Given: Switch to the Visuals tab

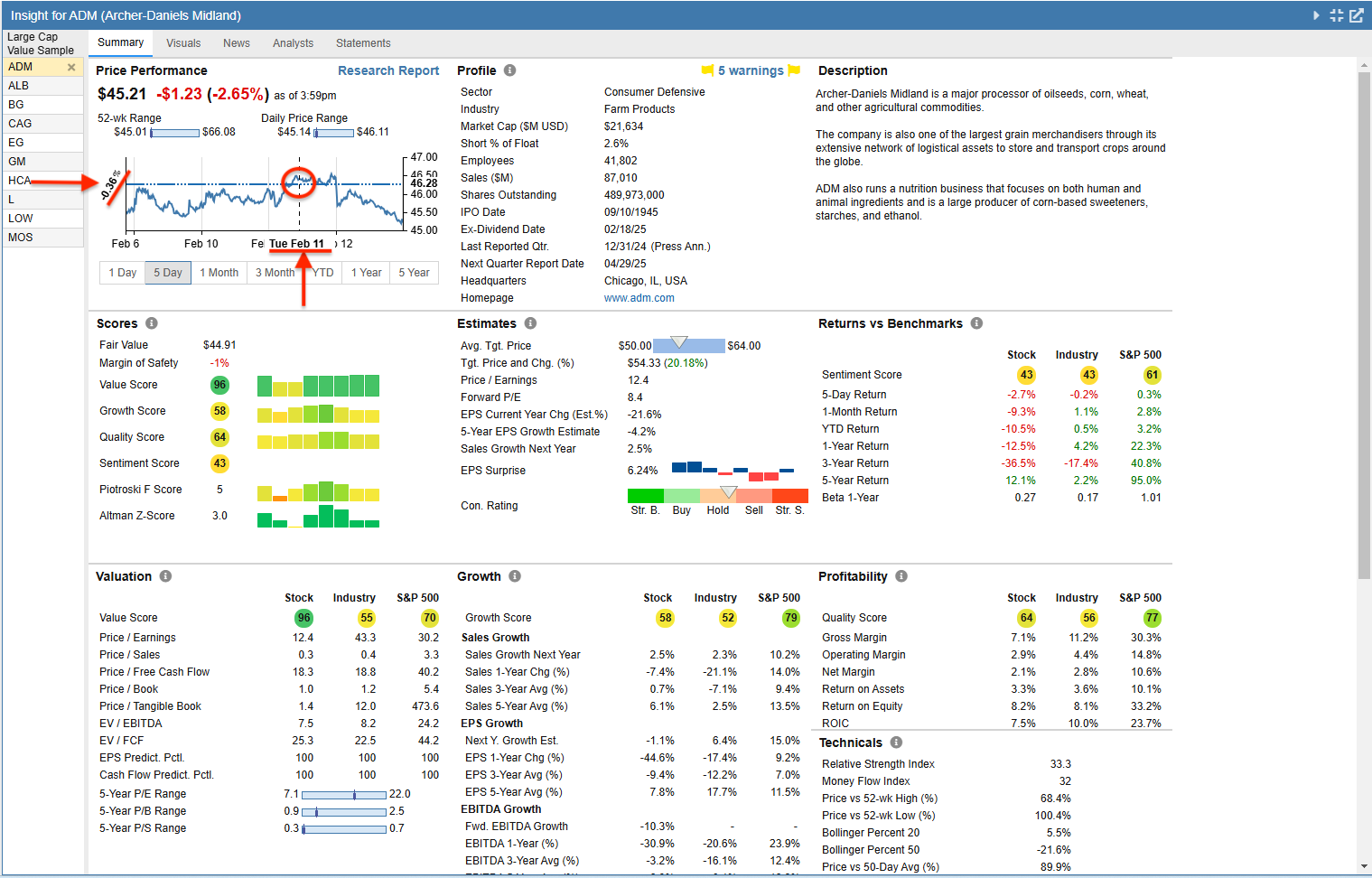Looking at the screenshot, I should (x=183, y=43).
